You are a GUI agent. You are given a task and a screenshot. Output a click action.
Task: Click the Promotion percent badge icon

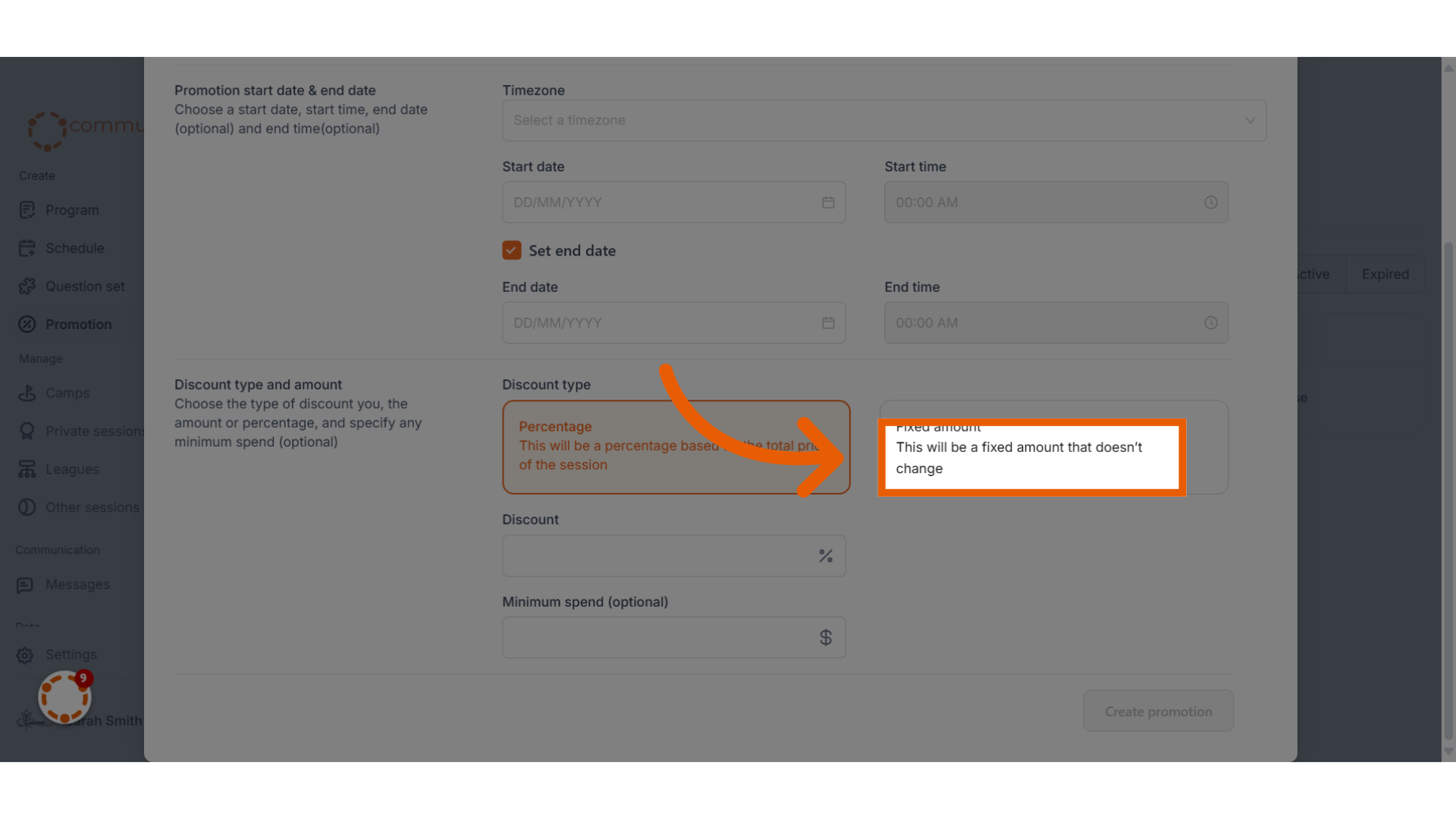27,325
